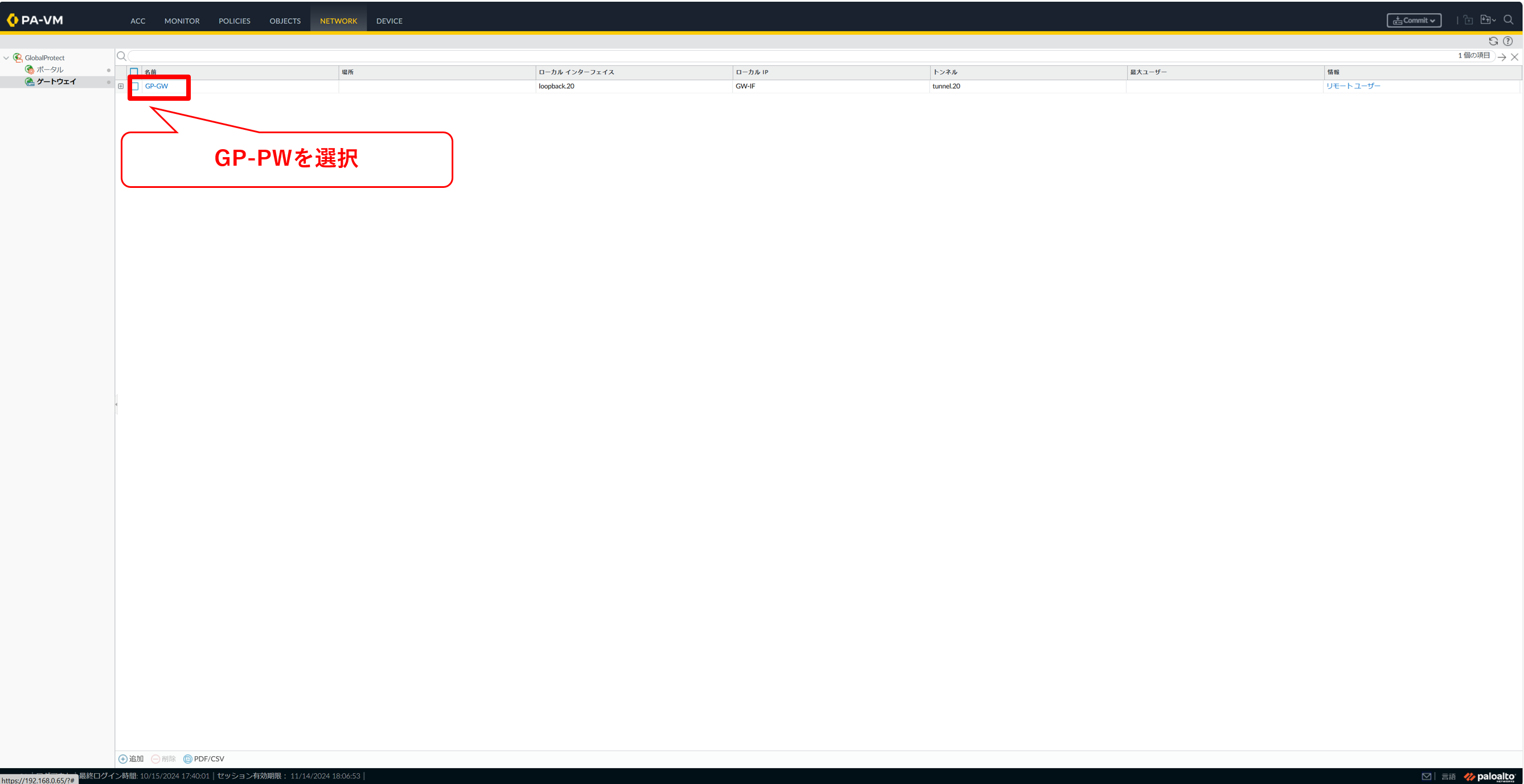Open the 言語 language option

tap(1448, 777)
